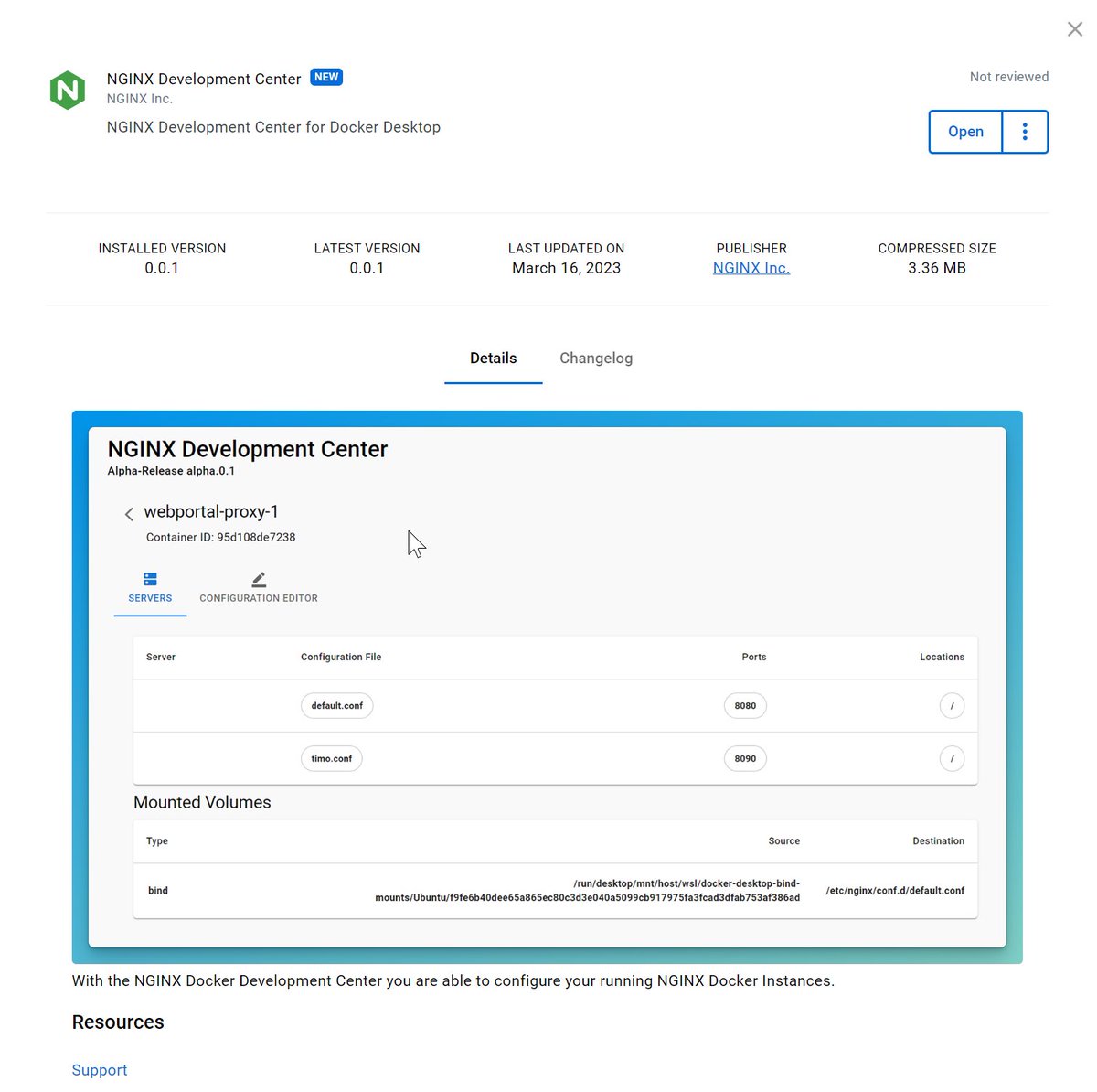Click the Support link under Resources
The width and height of the screenshot is (1097, 1092).
[x=99, y=1069]
